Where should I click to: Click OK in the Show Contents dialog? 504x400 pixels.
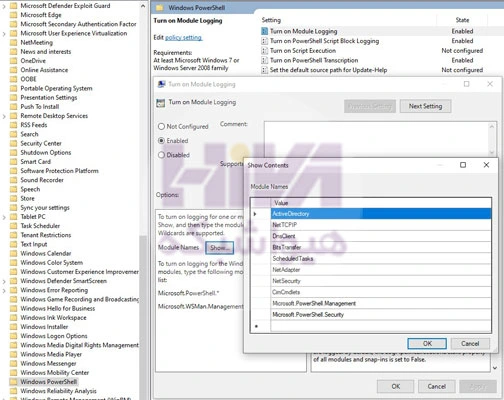click(427, 343)
